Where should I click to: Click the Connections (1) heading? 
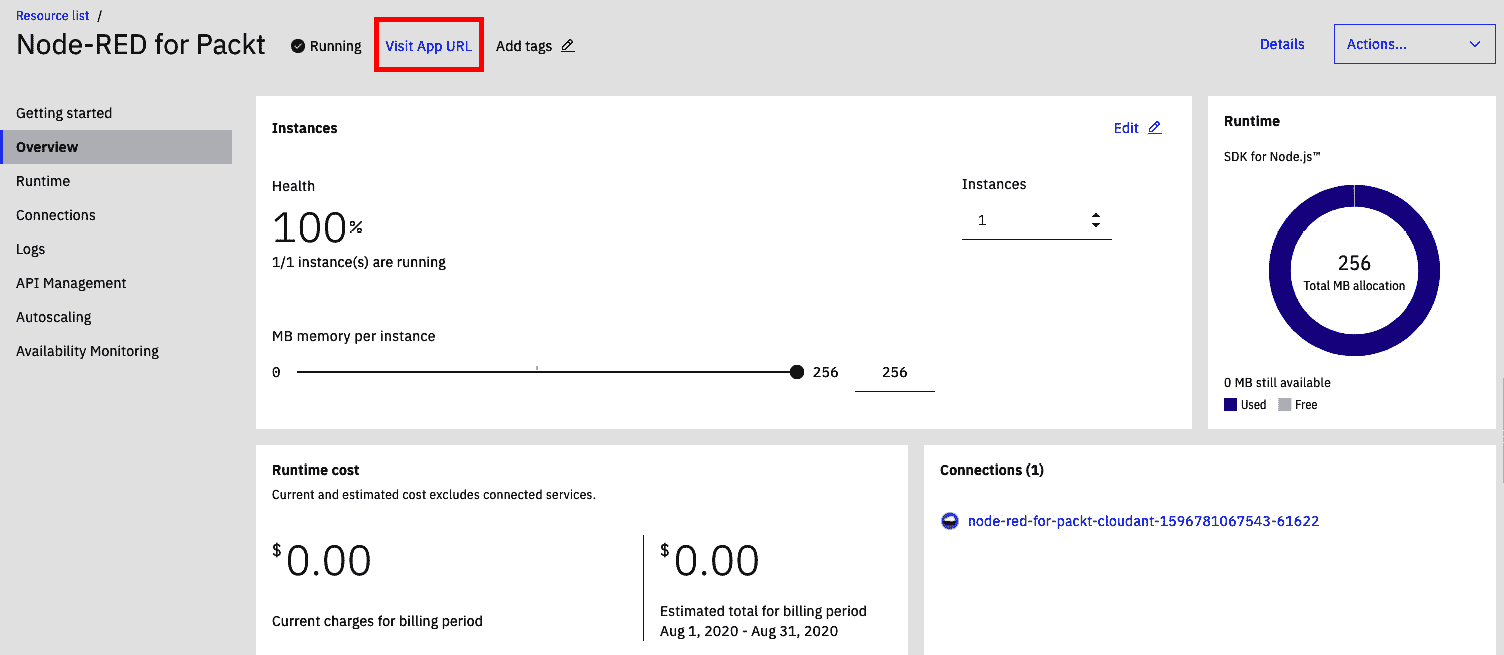click(x=992, y=470)
